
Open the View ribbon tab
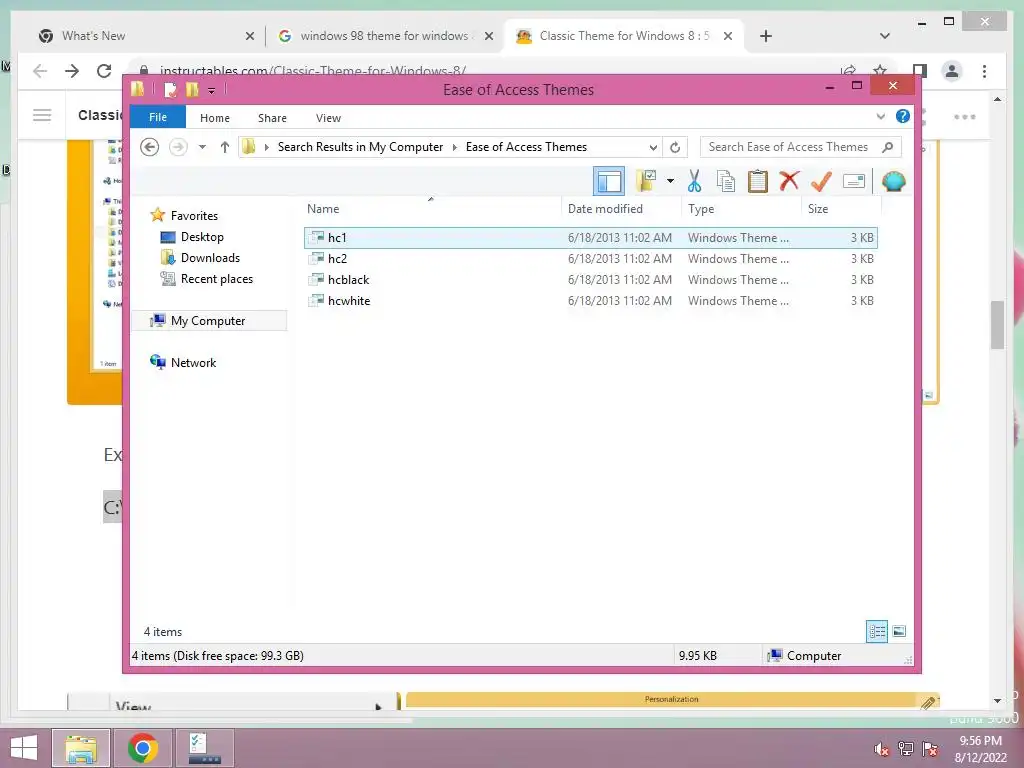tap(328, 118)
